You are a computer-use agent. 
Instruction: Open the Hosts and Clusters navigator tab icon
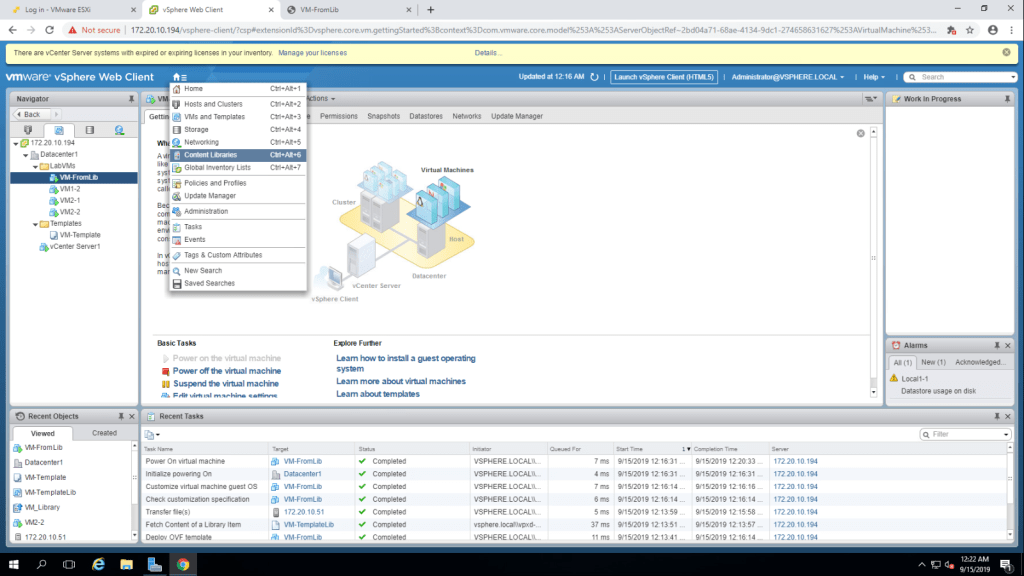[28, 130]
